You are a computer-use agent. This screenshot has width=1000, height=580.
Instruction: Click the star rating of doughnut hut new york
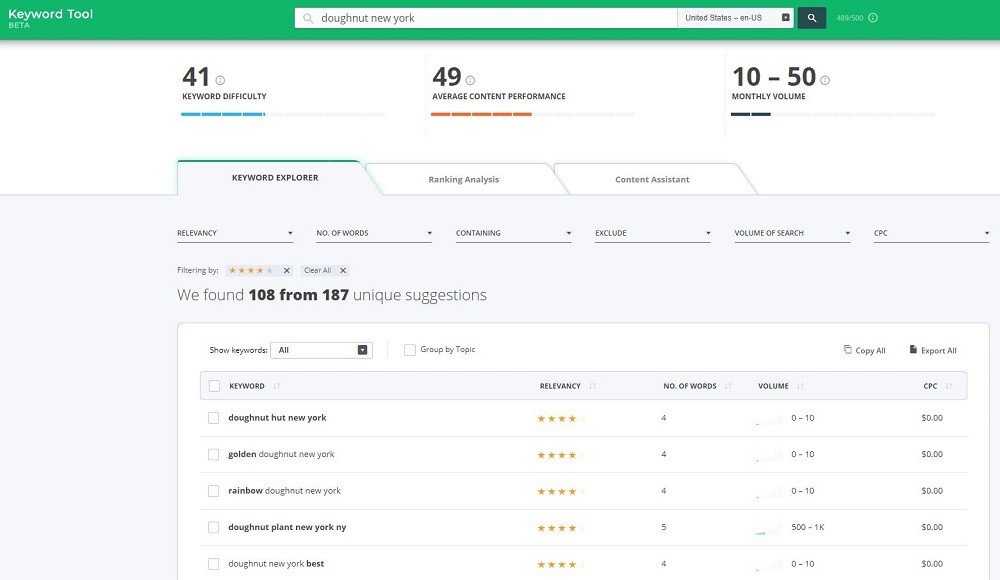[x=561, y=419]
